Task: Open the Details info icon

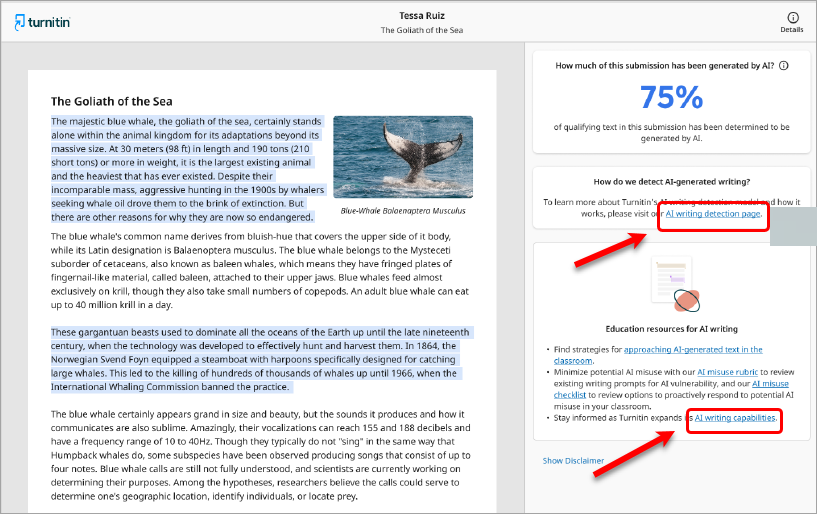Action: tap(793, 18)
